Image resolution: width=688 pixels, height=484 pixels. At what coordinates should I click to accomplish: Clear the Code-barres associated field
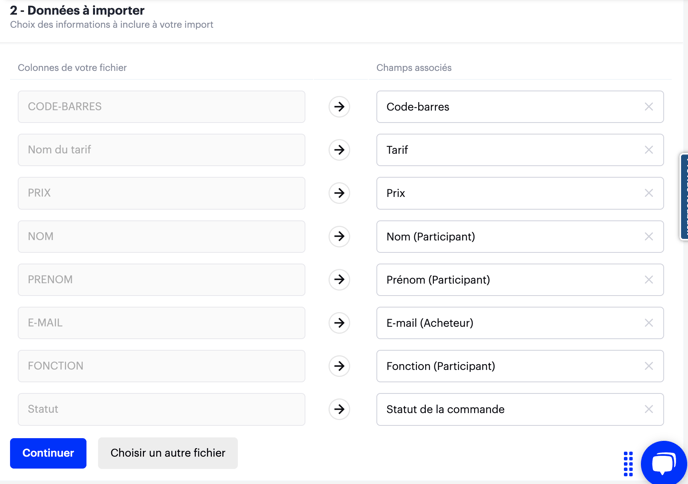click(649, 107)
